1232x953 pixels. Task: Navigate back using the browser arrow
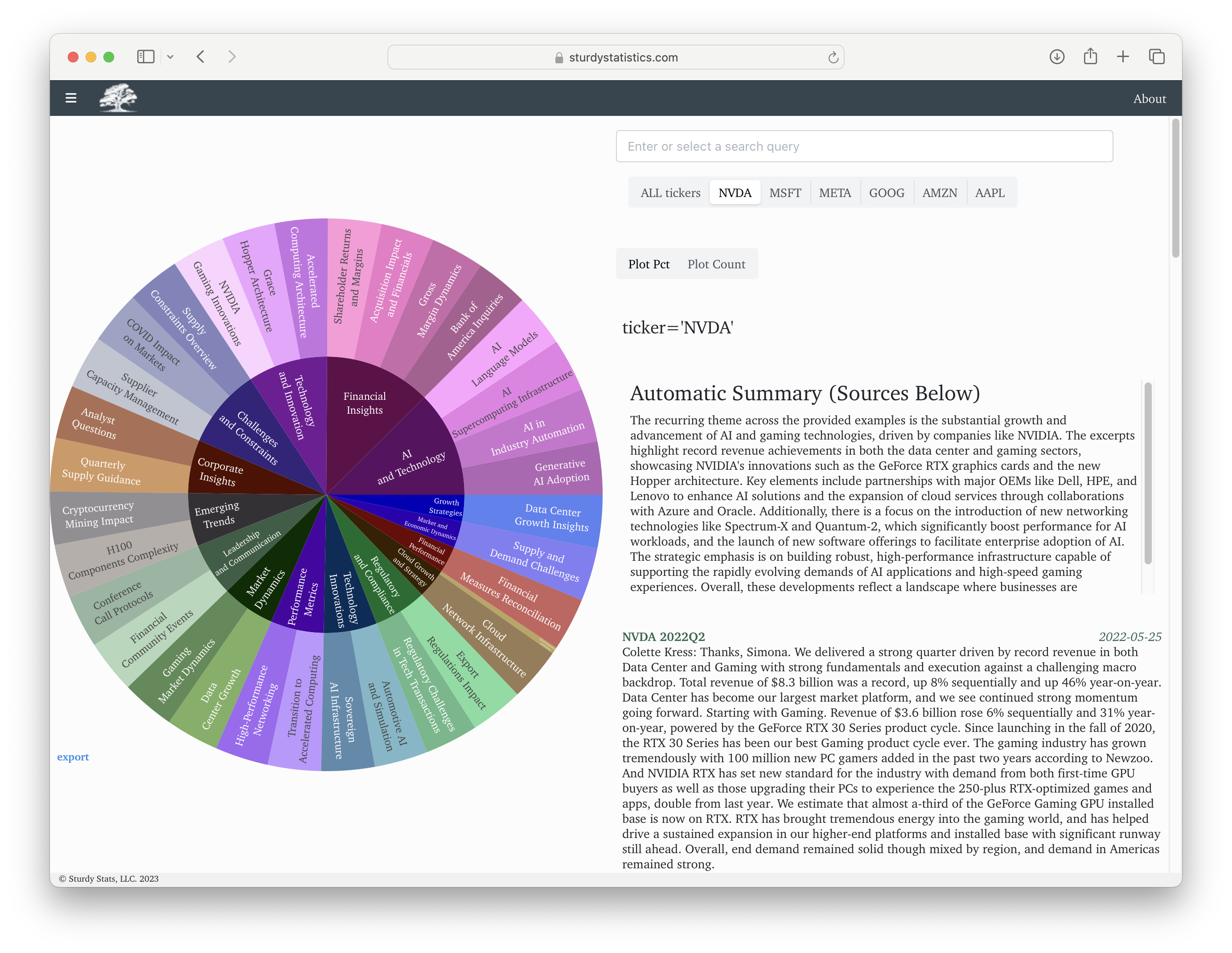click(200, 57)
